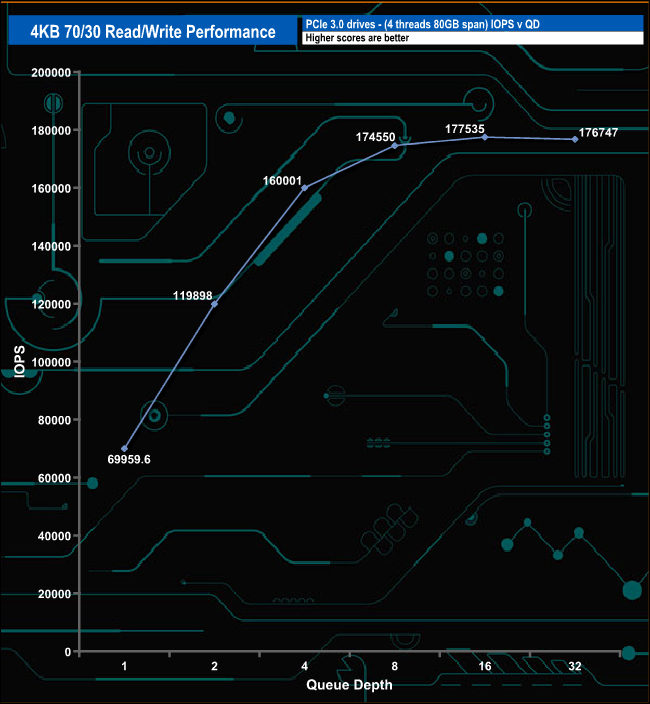Click the x-axis label 8

coord(395,666)
